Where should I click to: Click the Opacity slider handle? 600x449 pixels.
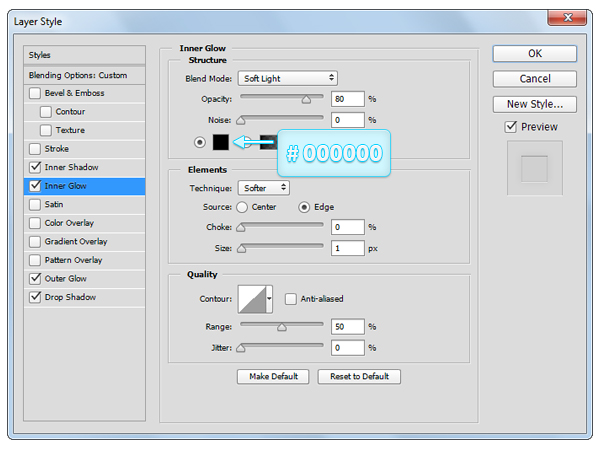(x=306, y=100)
